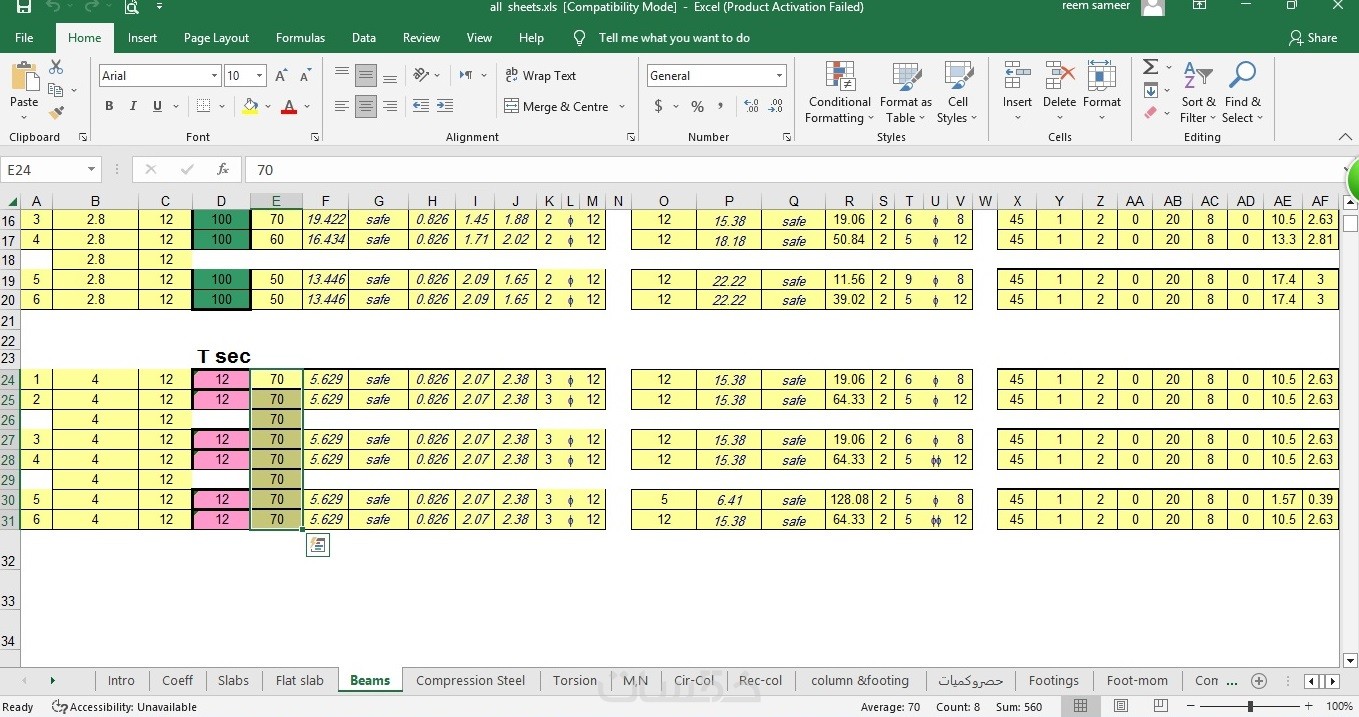Image resolution: width=1359 pixels, height=717 pixels.
Task: Click Merge & Centre button
Action: [556, 106]
